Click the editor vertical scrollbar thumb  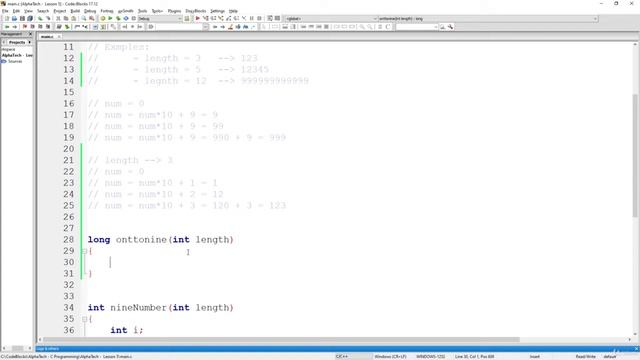[x=636, y=155]
